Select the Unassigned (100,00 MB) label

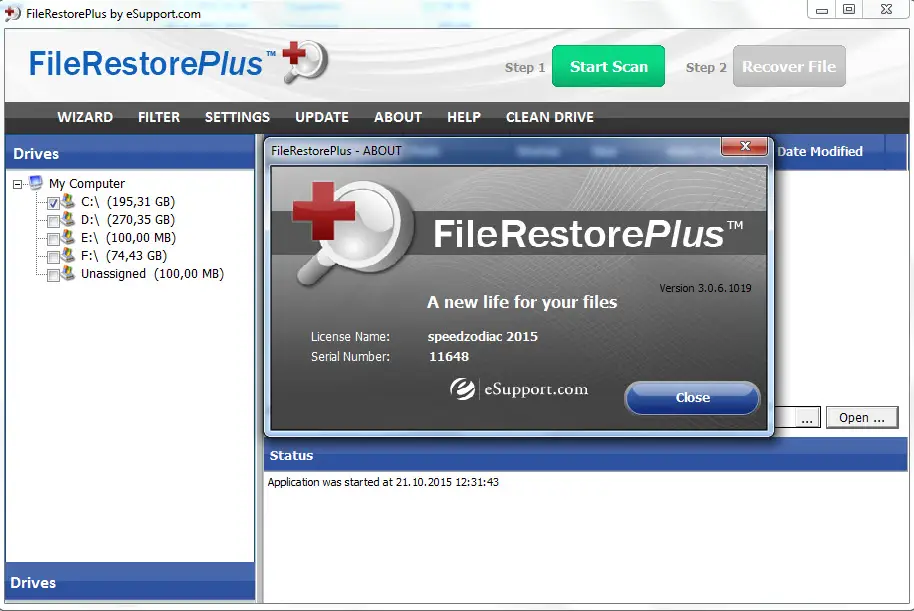152,274
